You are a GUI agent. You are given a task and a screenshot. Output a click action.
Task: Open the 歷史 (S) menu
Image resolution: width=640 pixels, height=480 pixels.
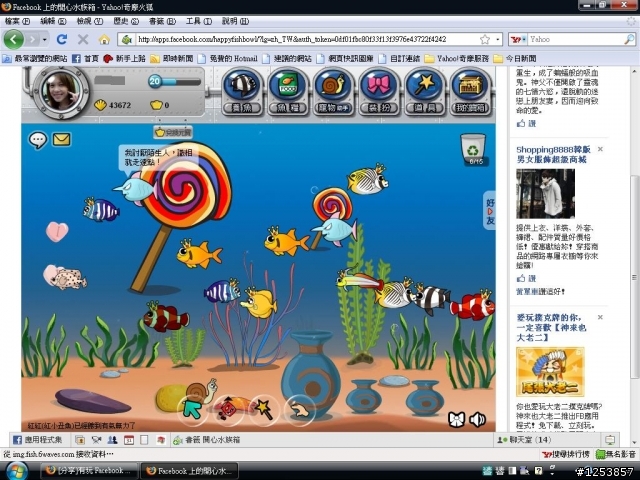pyautogui.click(x=126, y=21)
